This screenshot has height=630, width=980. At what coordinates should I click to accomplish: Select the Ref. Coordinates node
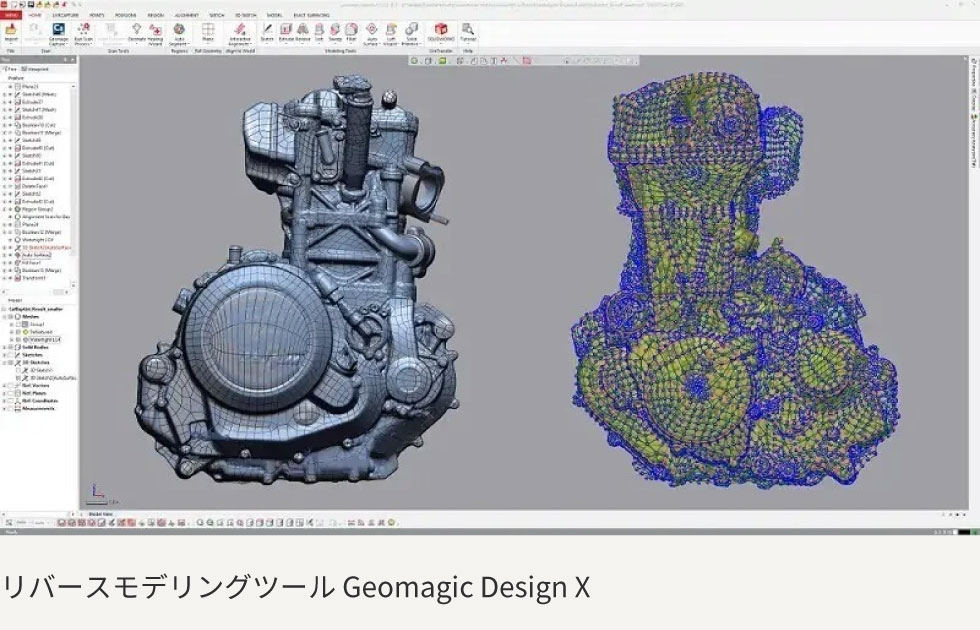coord(39,401)
